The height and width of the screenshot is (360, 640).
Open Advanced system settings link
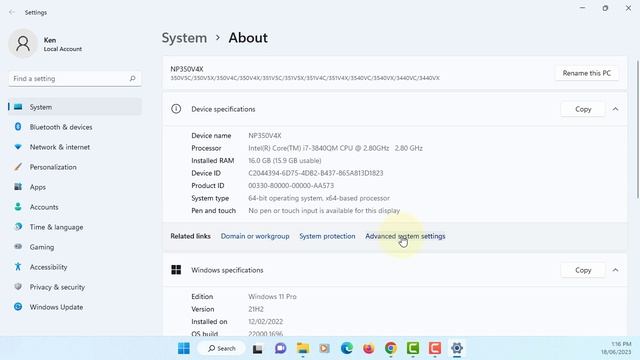(x=405, y=236)
